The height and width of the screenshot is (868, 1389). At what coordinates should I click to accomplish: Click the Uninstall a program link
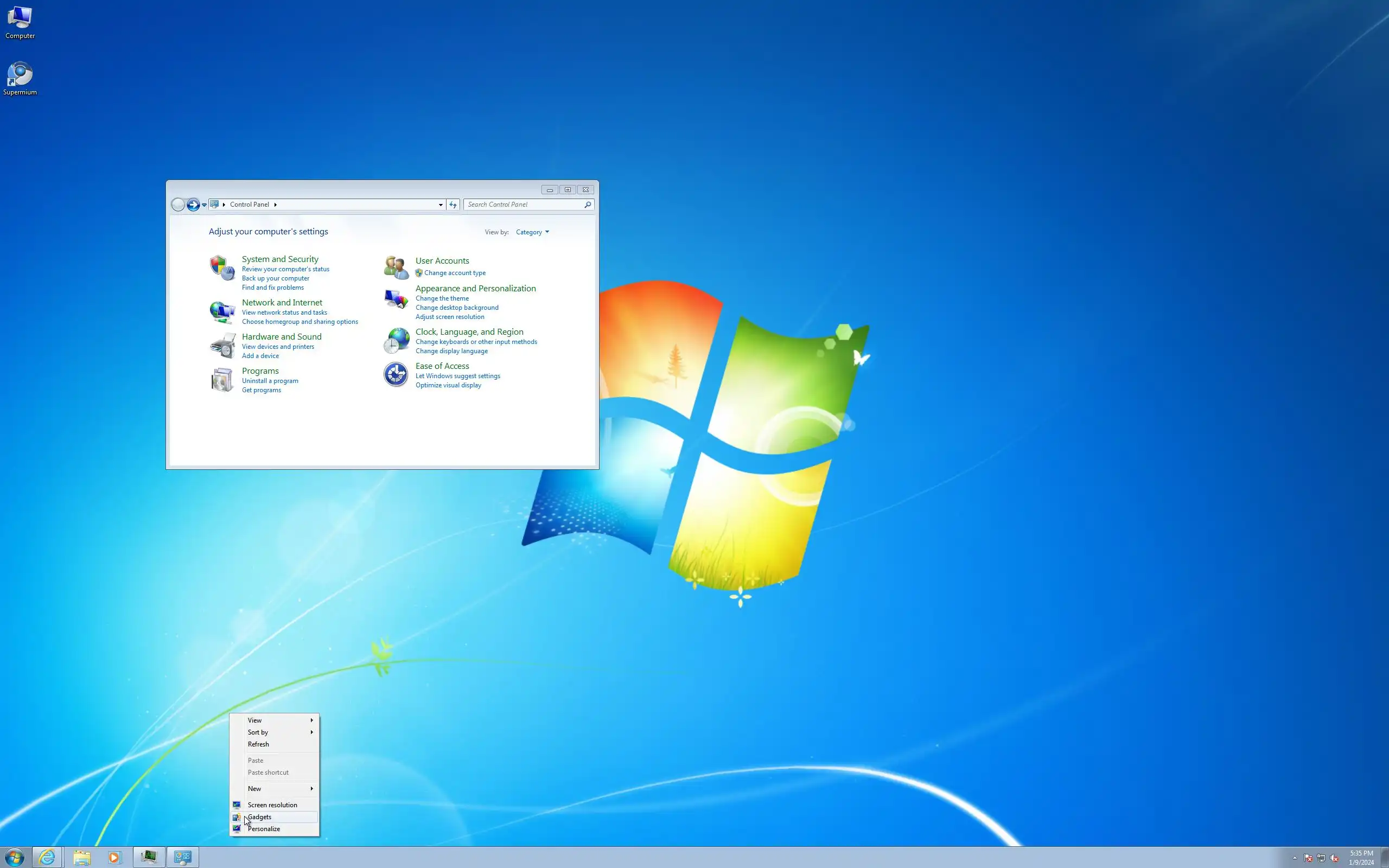(270, 381)
